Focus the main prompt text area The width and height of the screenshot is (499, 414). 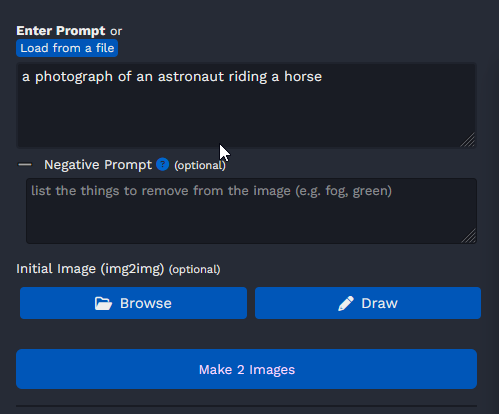246,105
